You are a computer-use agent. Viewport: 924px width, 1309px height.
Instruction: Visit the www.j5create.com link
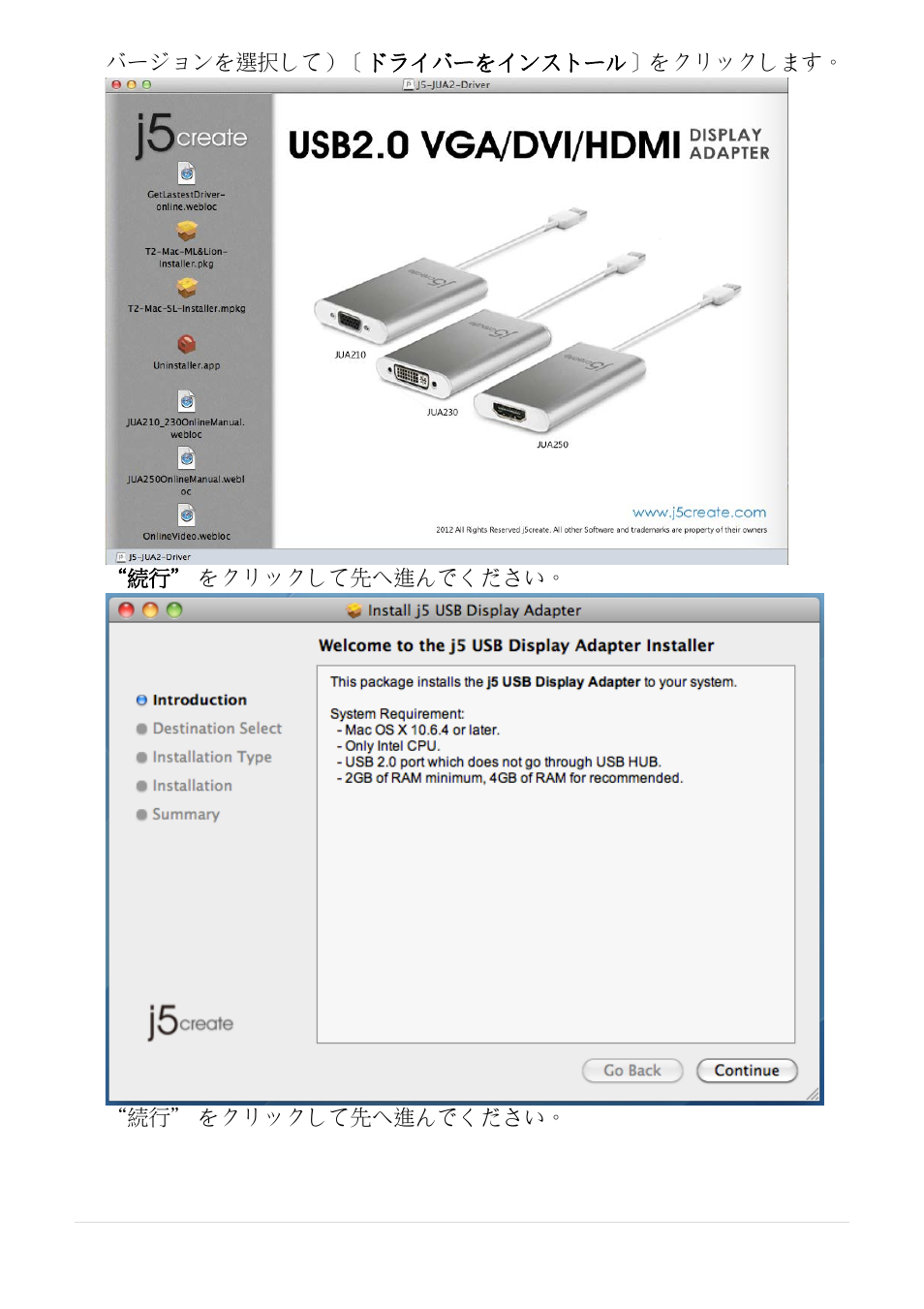coord(698,513)
